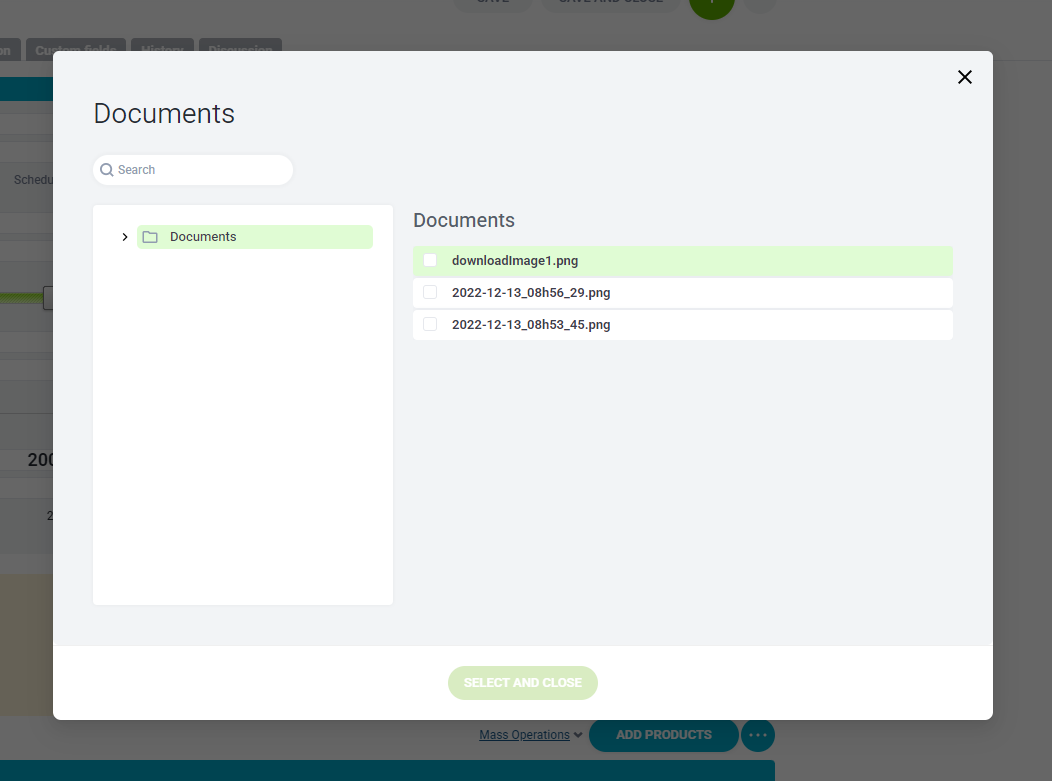Check the 2022-12-13_08h56_29.png checkbox
The height and width of the screenshot is (781, 1052).
coord(430,292)
